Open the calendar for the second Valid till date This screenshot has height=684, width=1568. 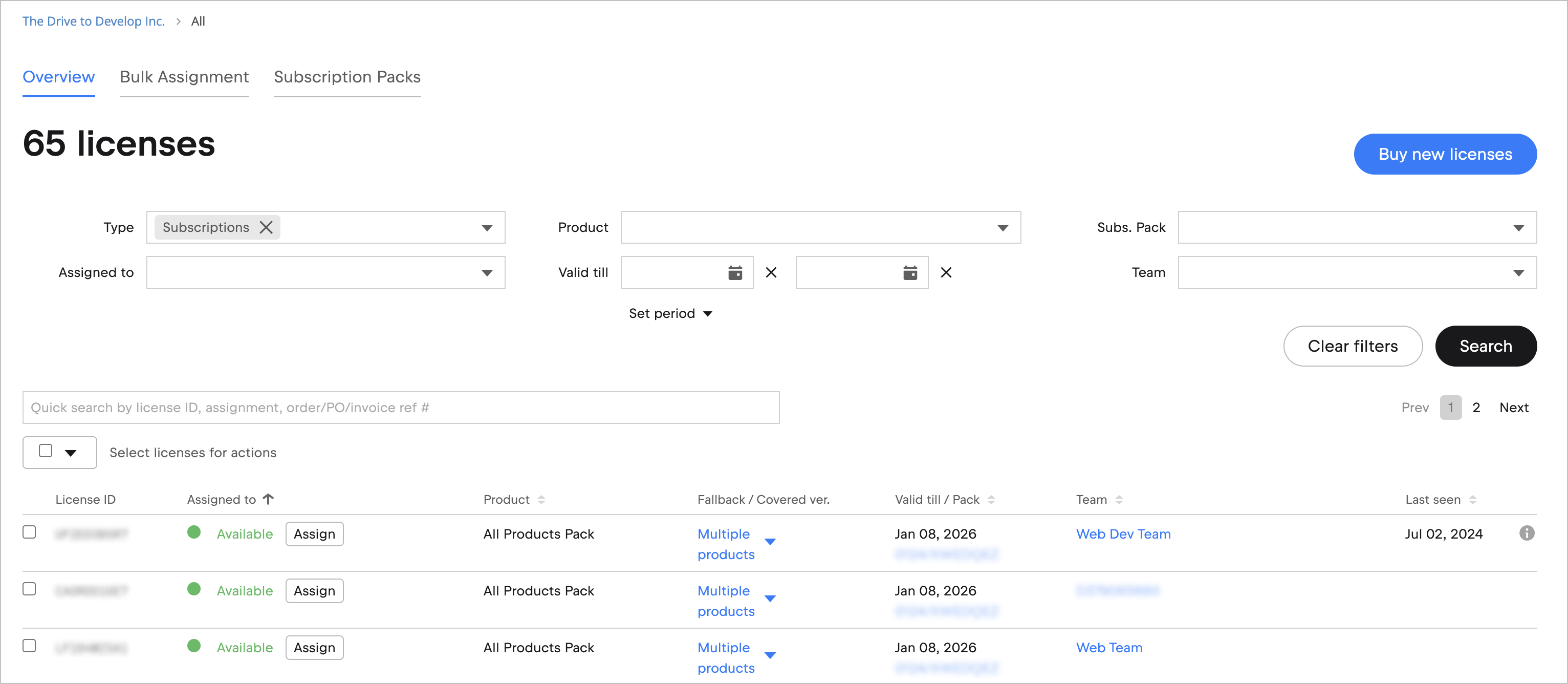(909, 272)
